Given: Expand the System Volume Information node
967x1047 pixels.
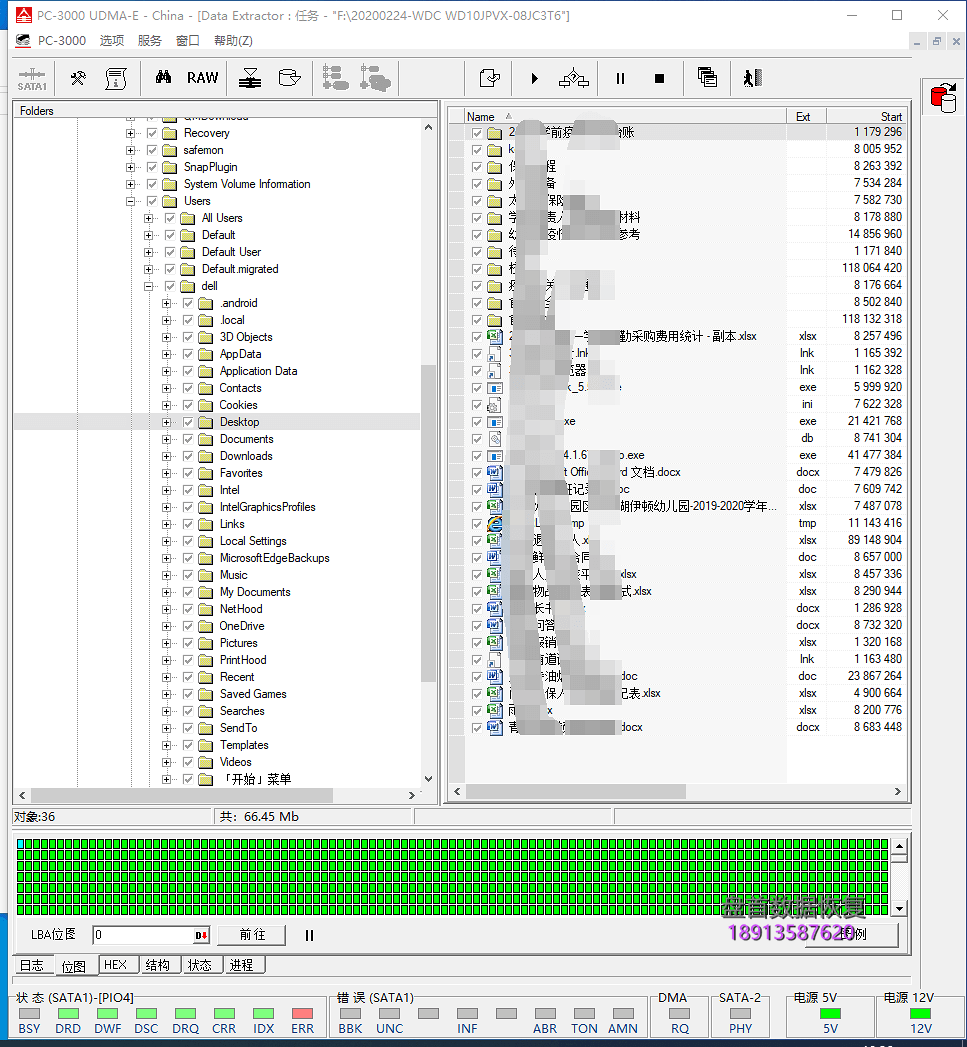Looking at the screenshot, I should pyautogui.click(x=130, y=184).
